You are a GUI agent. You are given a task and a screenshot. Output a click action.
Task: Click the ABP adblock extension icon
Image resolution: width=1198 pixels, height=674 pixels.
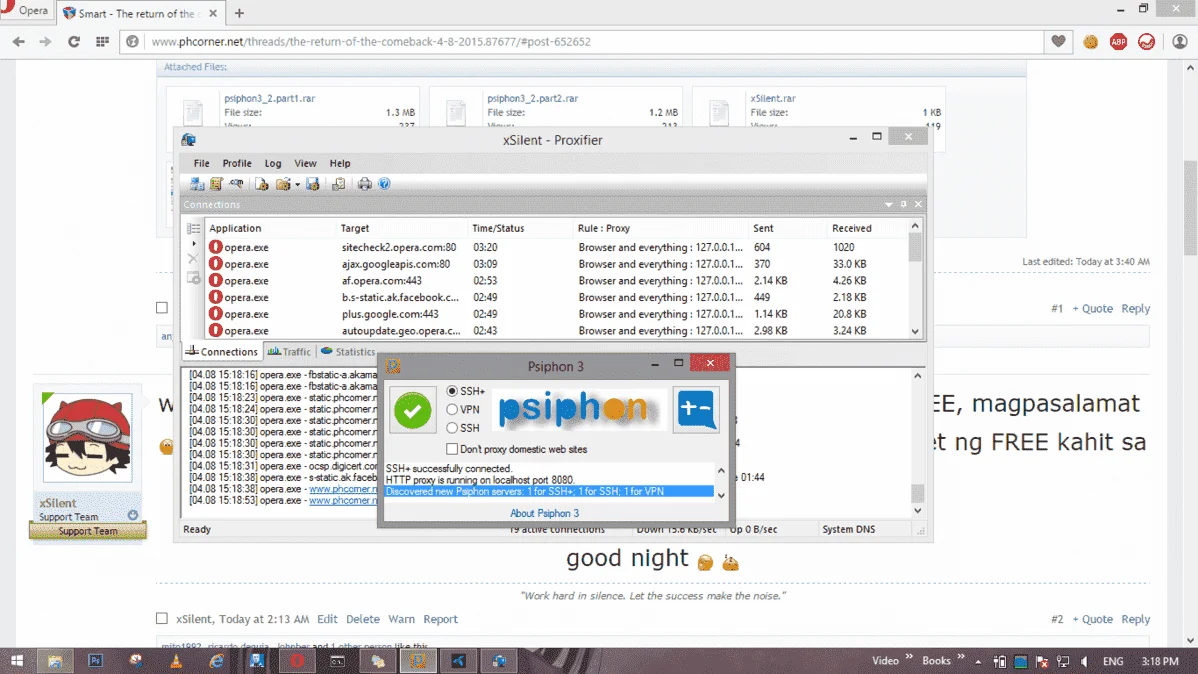coord(1119,42)
